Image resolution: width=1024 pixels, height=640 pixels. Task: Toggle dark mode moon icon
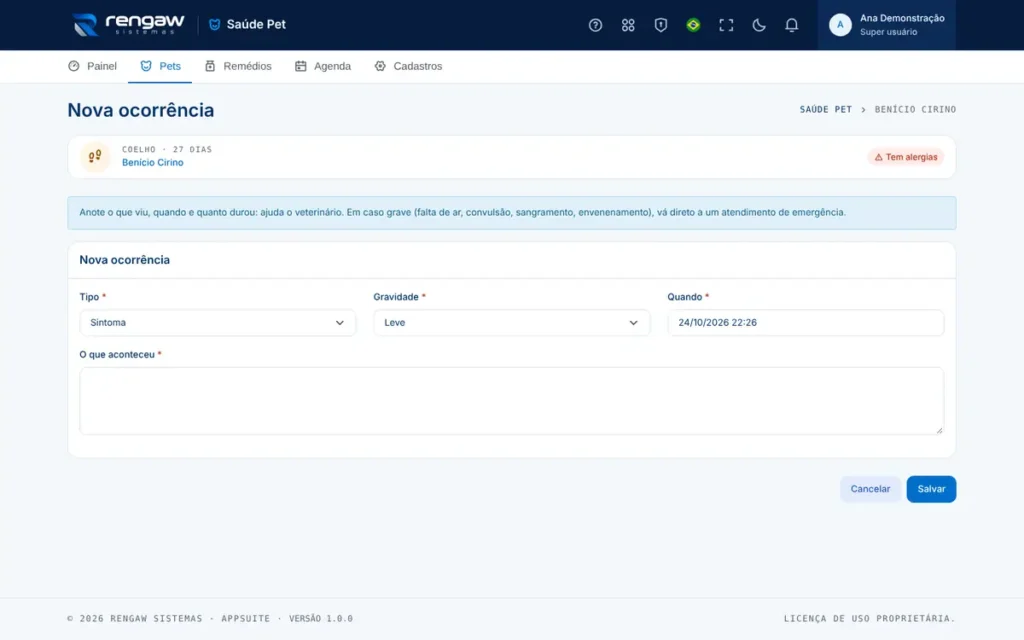[x=758, y=25]
